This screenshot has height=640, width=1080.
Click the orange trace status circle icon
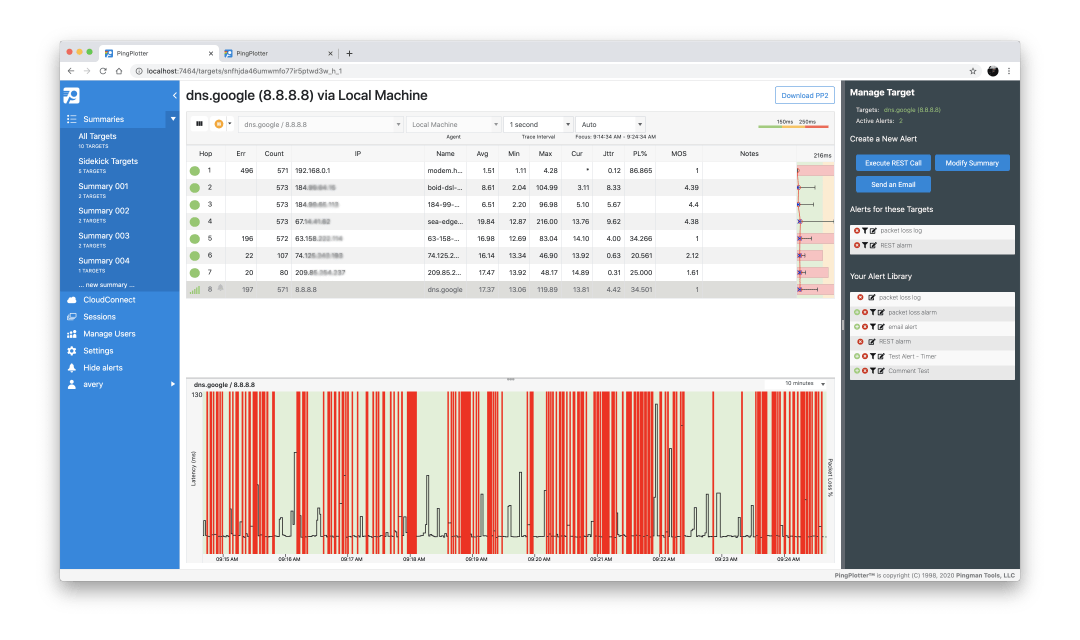[219, 124]
